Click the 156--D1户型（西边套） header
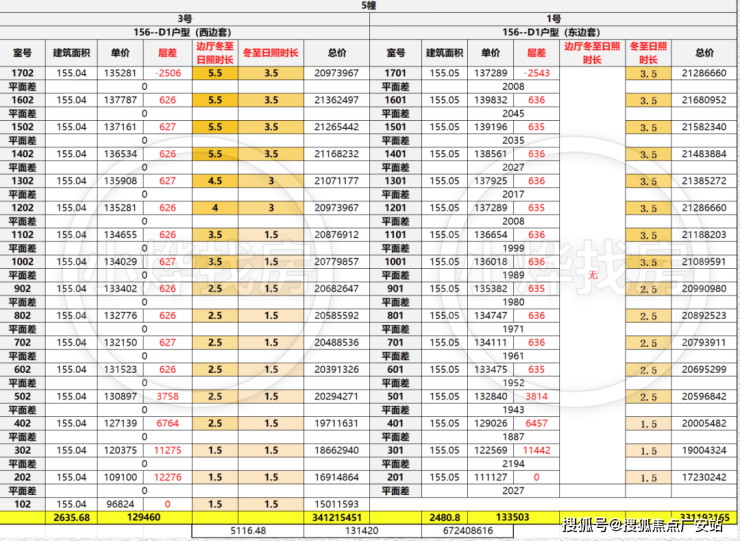 (185, 32)
